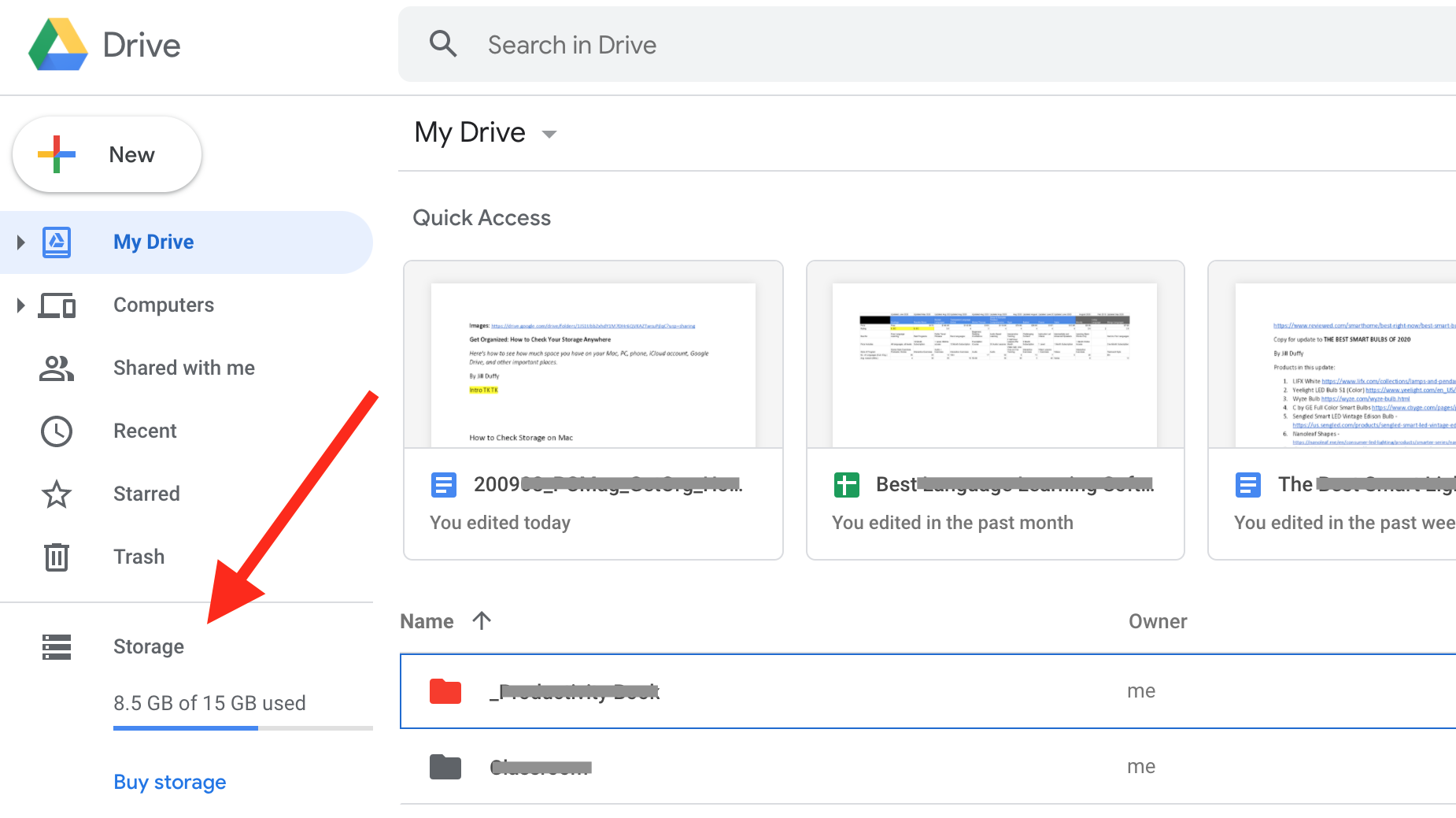Open the Recent section
This screenshot has width=1456, height=818.
click(x=145, y=431)
